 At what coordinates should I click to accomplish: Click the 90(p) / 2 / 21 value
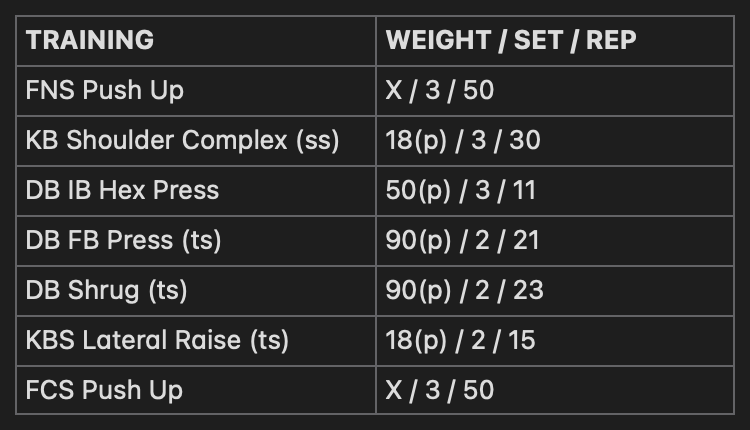click(462, 241)
